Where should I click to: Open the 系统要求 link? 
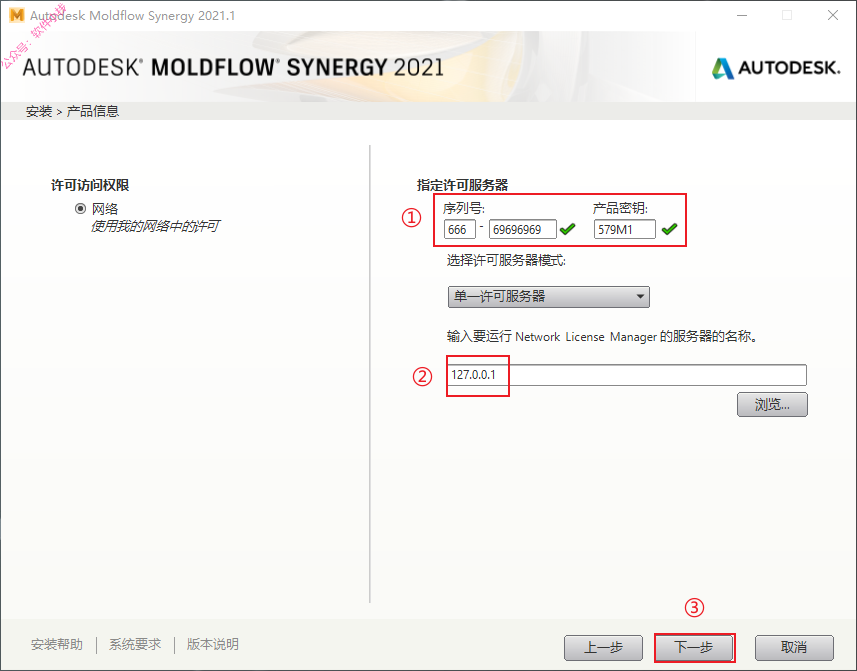(x=135, y=644)
